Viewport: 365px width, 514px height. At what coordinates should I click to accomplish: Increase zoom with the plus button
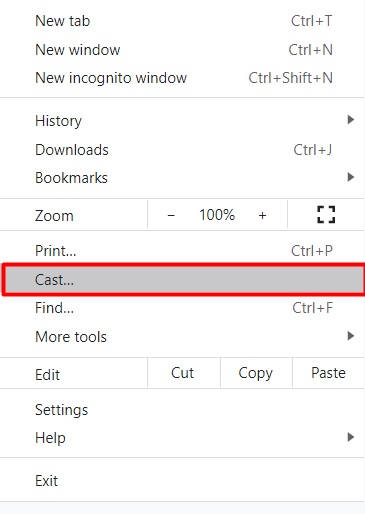[x=262, y=215]
